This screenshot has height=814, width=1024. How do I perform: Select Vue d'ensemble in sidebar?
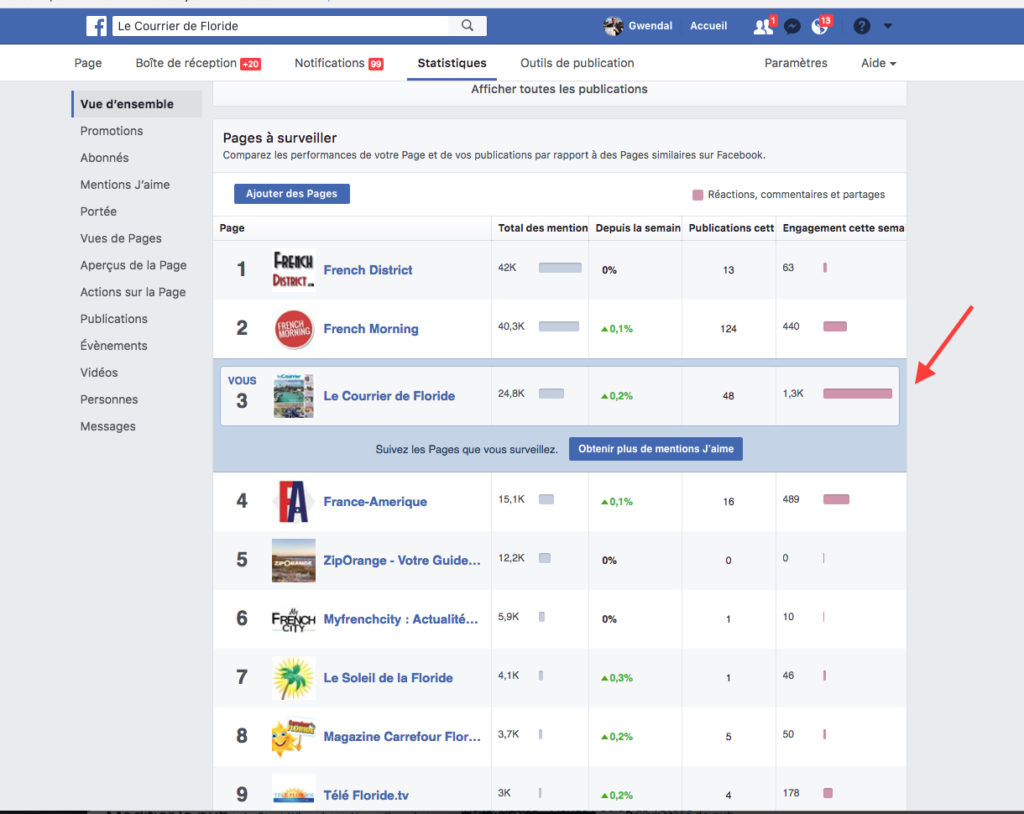pyautogui.click(x=137, y=104)
